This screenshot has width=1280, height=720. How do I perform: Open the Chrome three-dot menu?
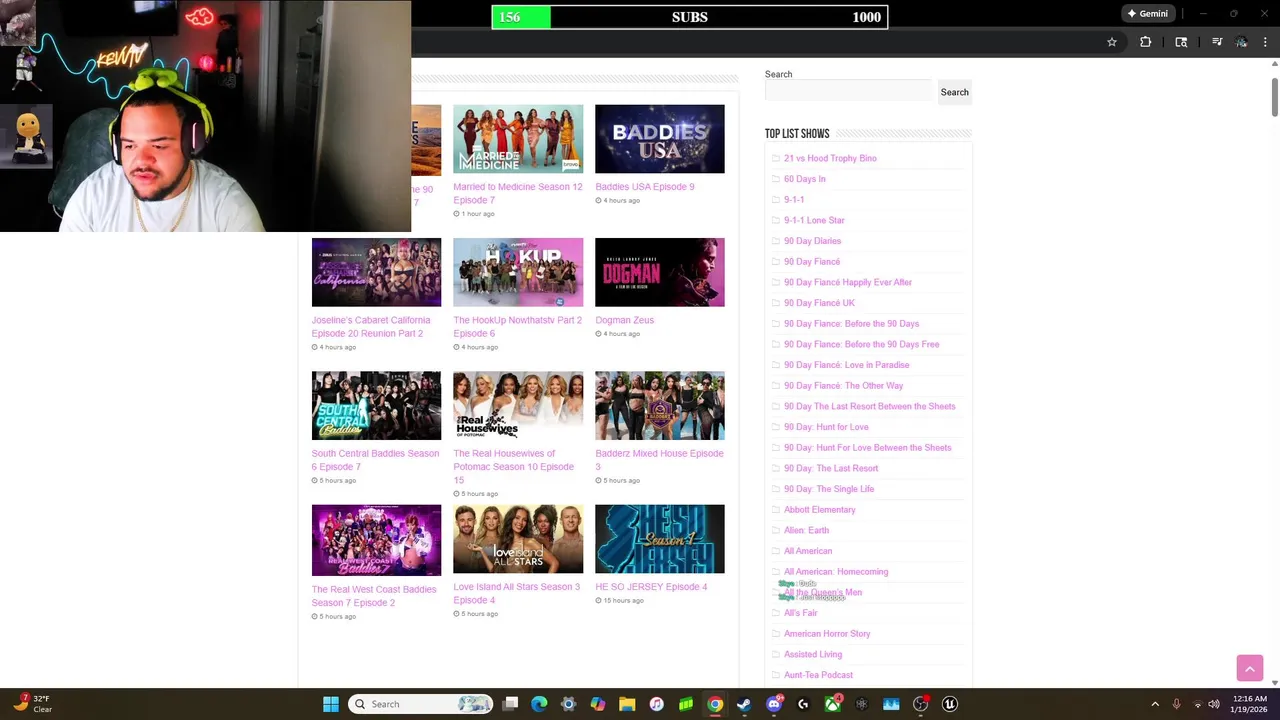pyautogui.click(x=1266, y=42)
